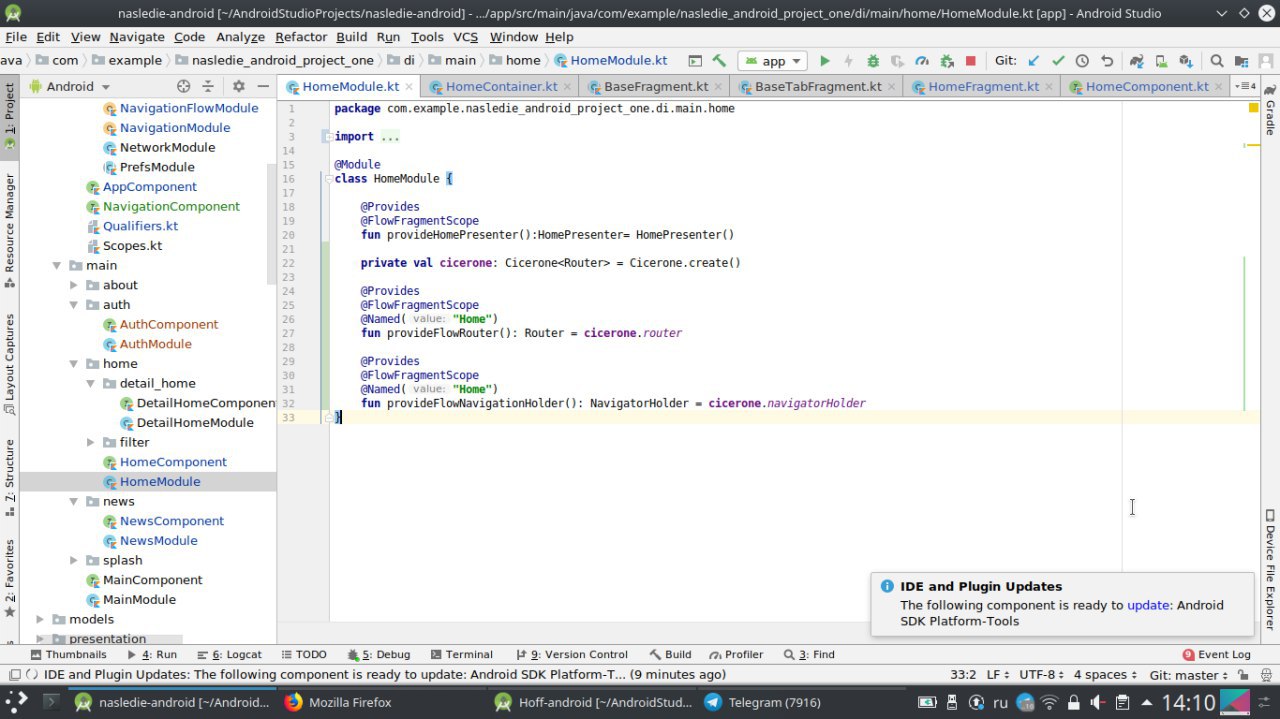Screen dimensions: 1280x719
Task: Switch to the HomeFragment.kt tab
Action: [x=983, y=86]
